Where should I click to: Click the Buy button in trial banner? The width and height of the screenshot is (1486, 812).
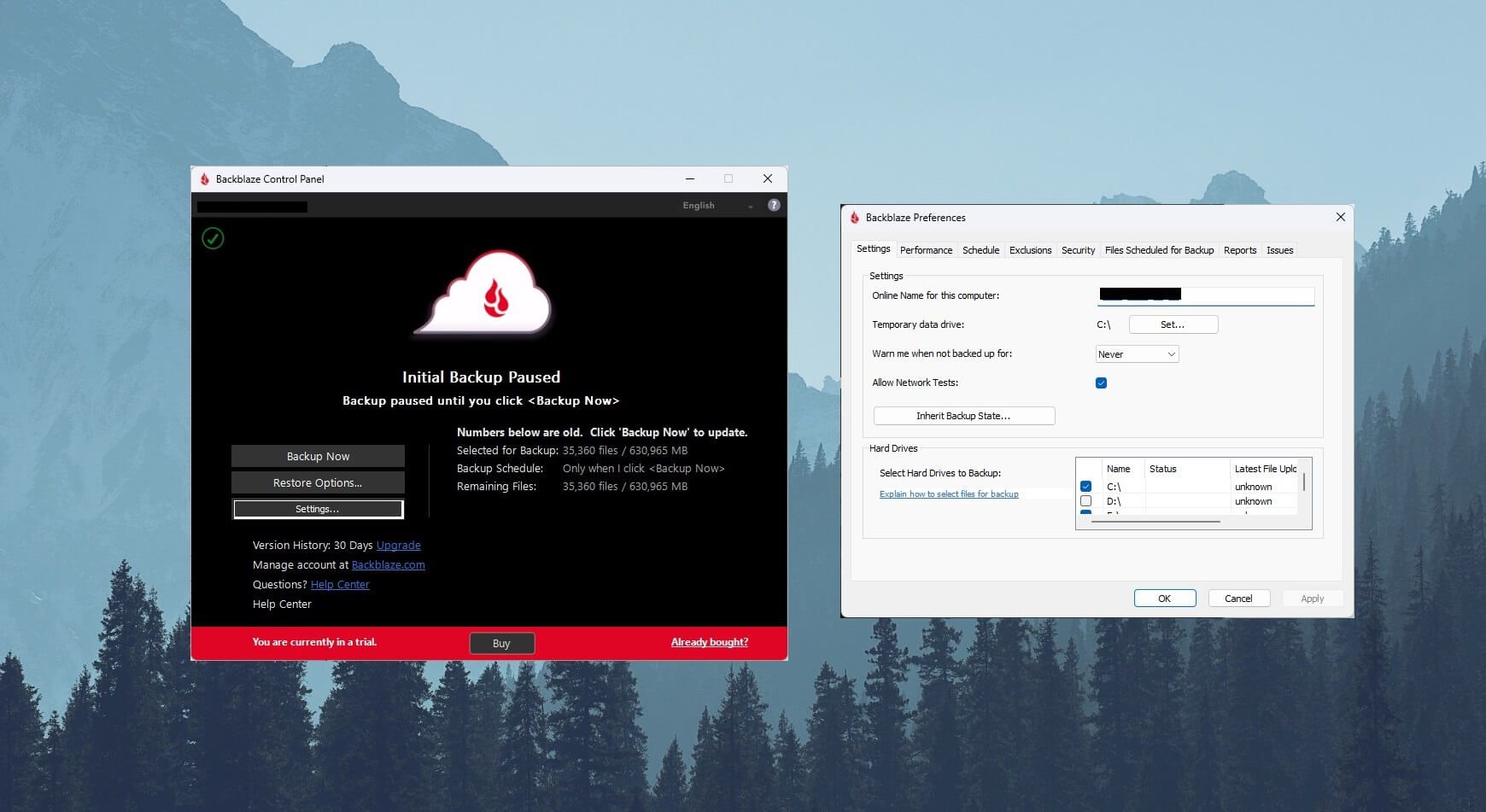pos(501,643)
